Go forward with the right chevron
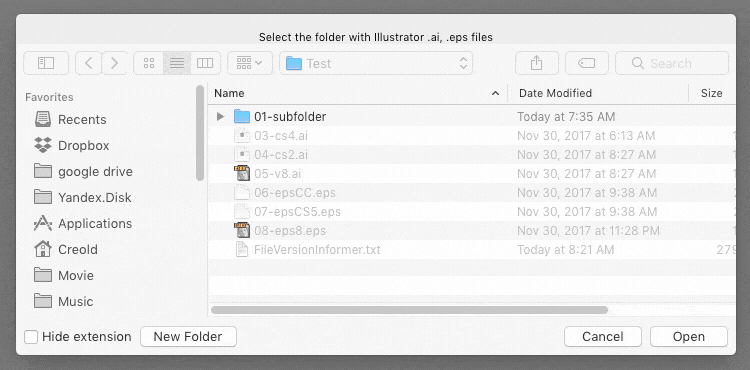Screen dimensions: 750x370 click(x=114, y=63)
